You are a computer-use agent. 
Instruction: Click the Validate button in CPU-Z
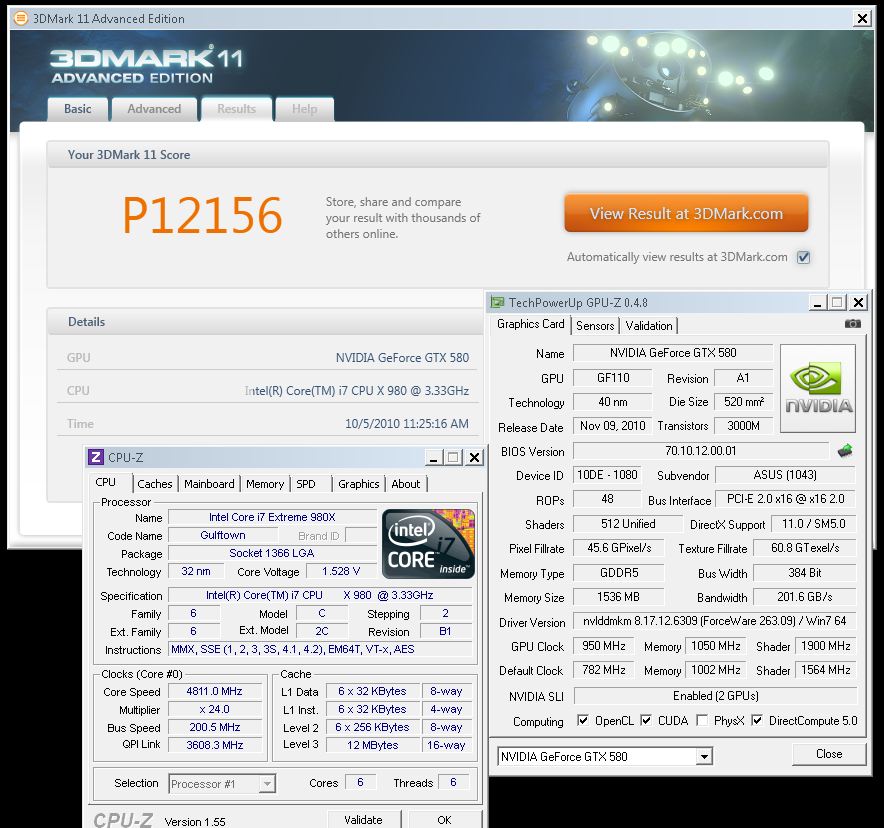(363, 820)
